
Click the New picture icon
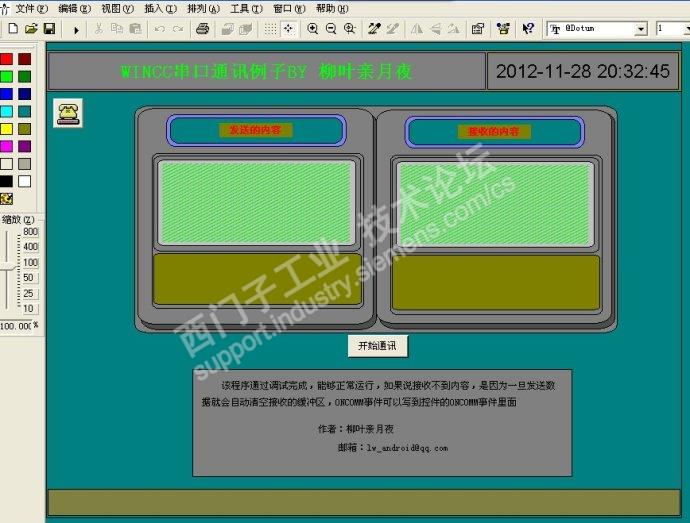click(x=13, y=29)
